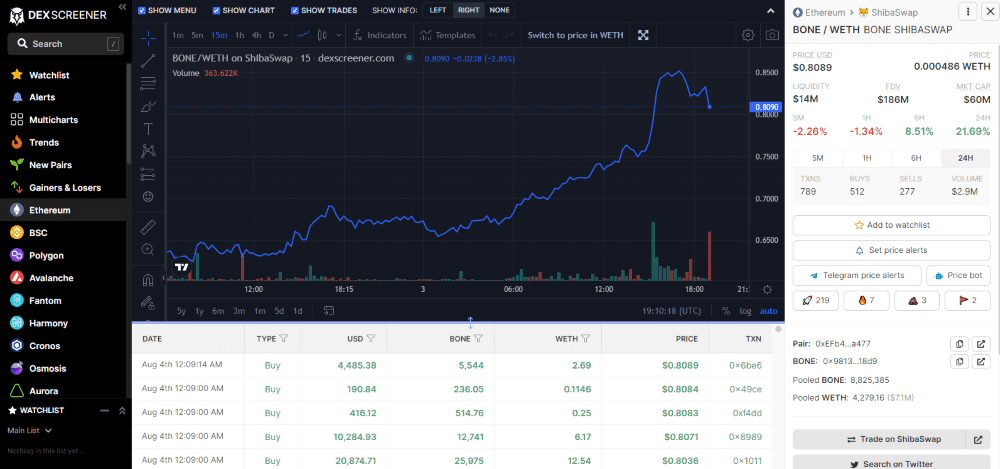This screenshot has height=469, width=1000.
Task: Activate the zoom in tool
Action: pyautogui.click(x=148, y=249)
